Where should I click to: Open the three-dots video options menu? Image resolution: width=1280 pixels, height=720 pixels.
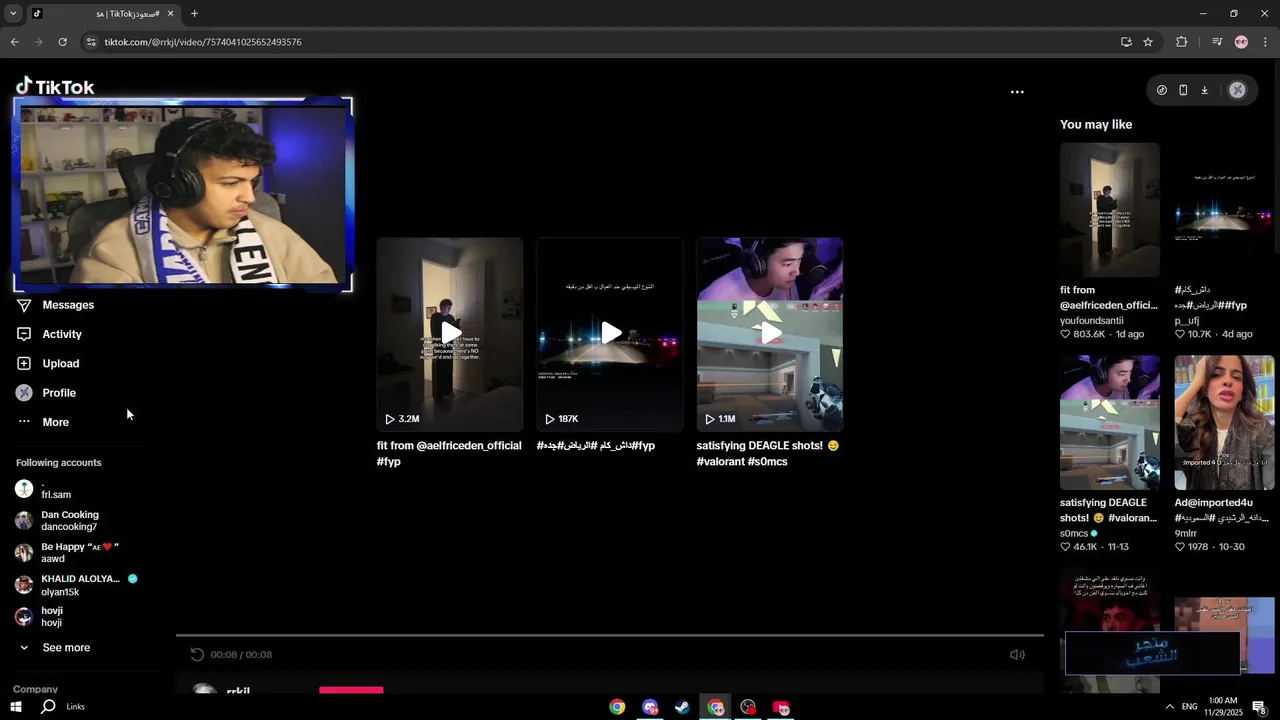tap(1017, 92)
